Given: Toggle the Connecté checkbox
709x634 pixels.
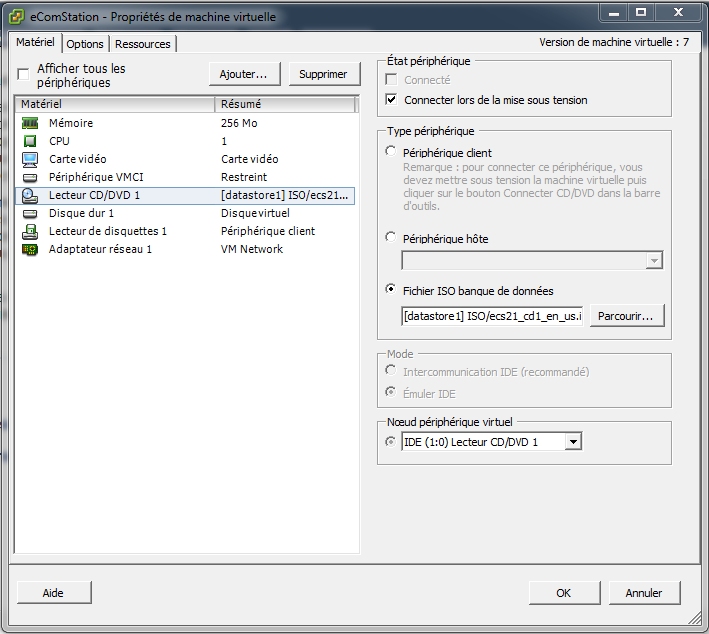Looking at the screenshot, I should (391, 80).
